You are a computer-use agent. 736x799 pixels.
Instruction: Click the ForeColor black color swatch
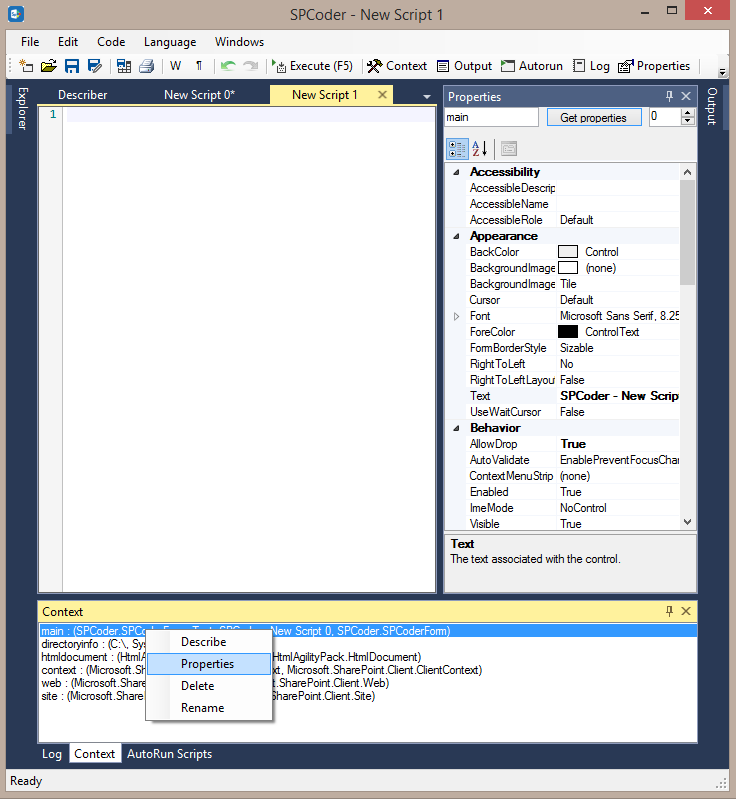[568, 332]
